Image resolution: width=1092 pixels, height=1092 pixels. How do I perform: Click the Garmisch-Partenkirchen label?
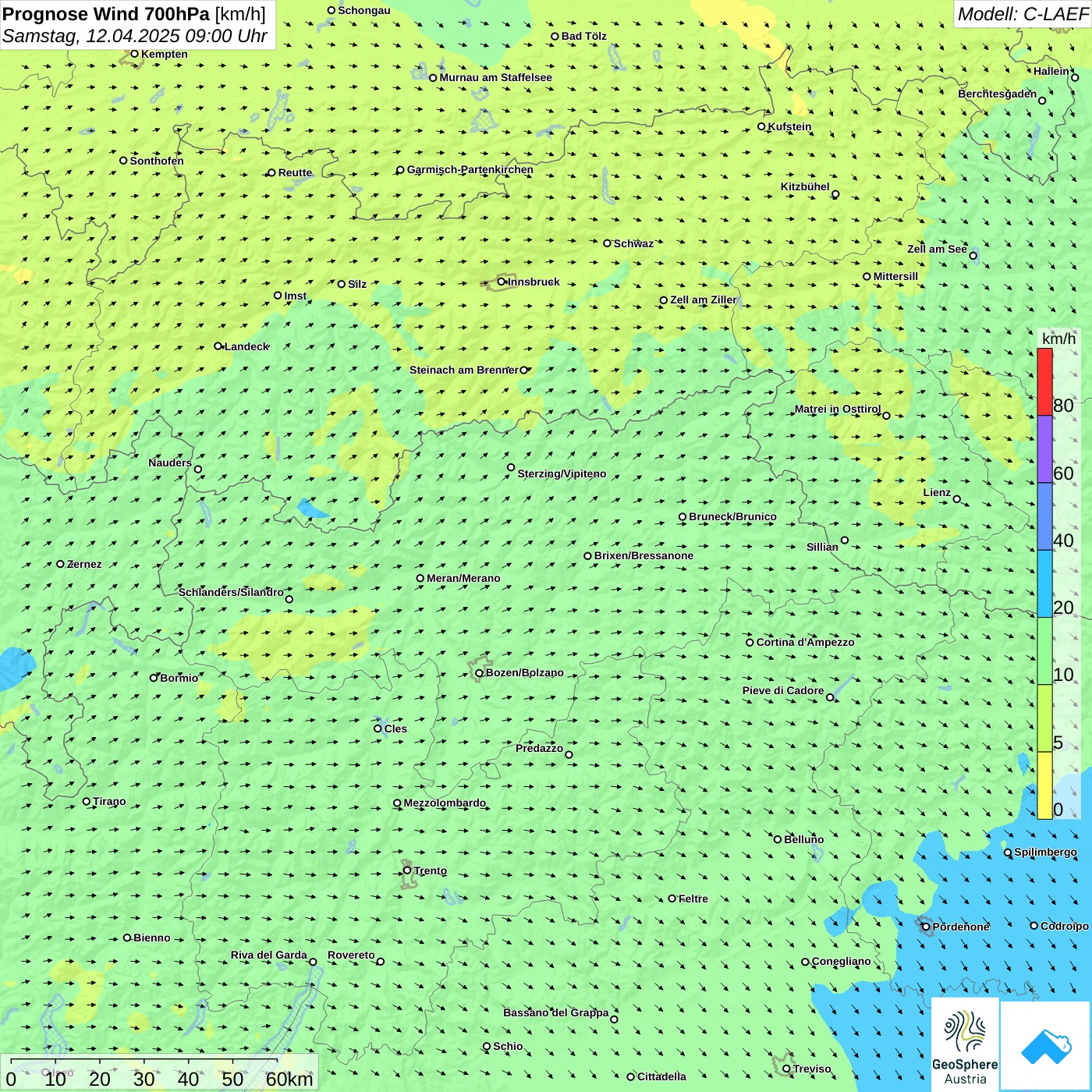pos(470,169)
